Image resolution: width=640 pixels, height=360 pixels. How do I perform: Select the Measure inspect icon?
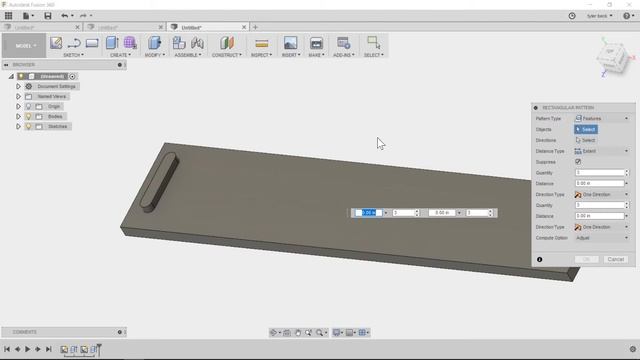coord(262,43)
